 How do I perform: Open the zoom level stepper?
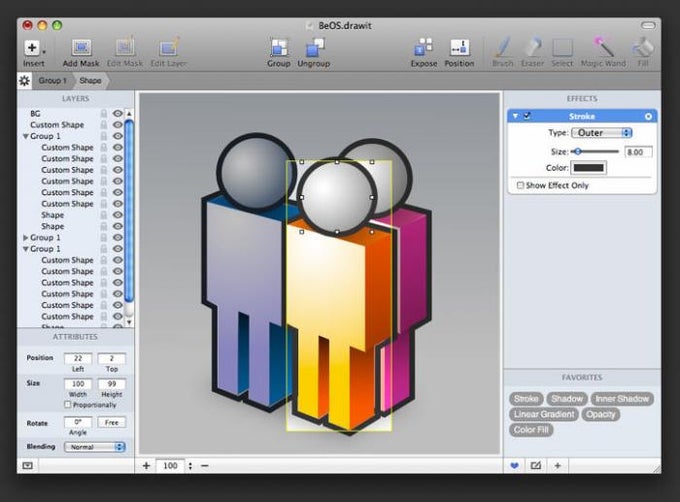pos(190,466)
